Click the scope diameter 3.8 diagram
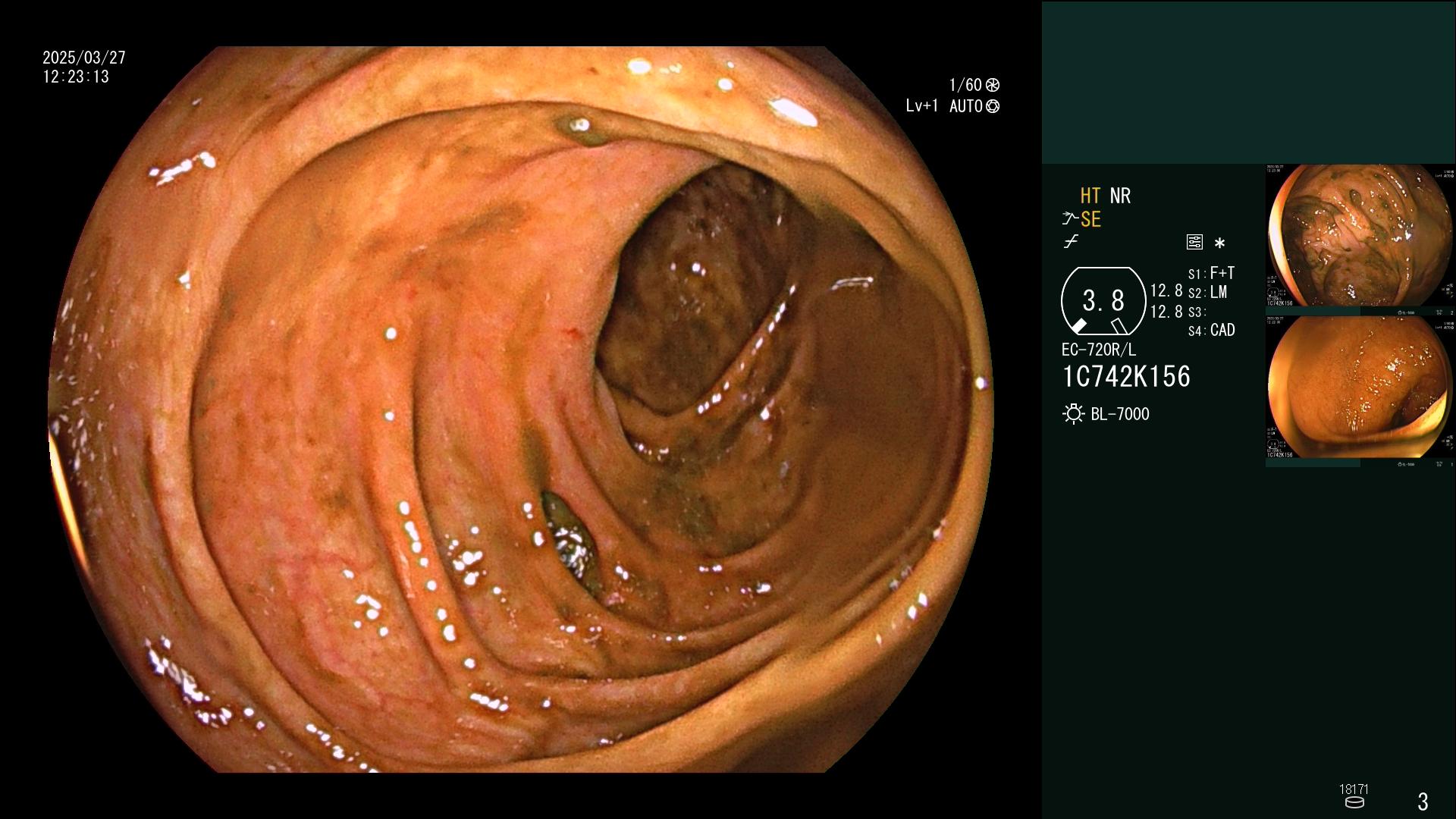The width and height of the screenshot is (1456, 819). pyautogui.click(x=1103, y=301)
